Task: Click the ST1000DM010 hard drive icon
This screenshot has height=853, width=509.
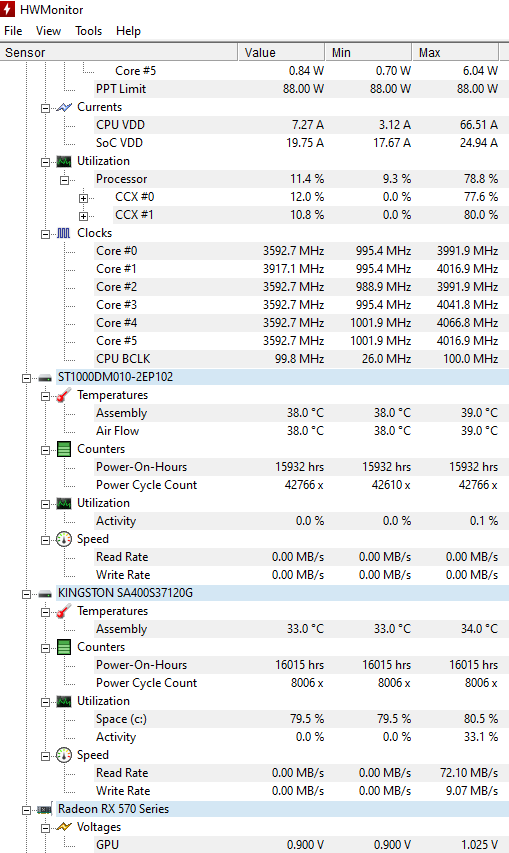Action: coord(45,377)
